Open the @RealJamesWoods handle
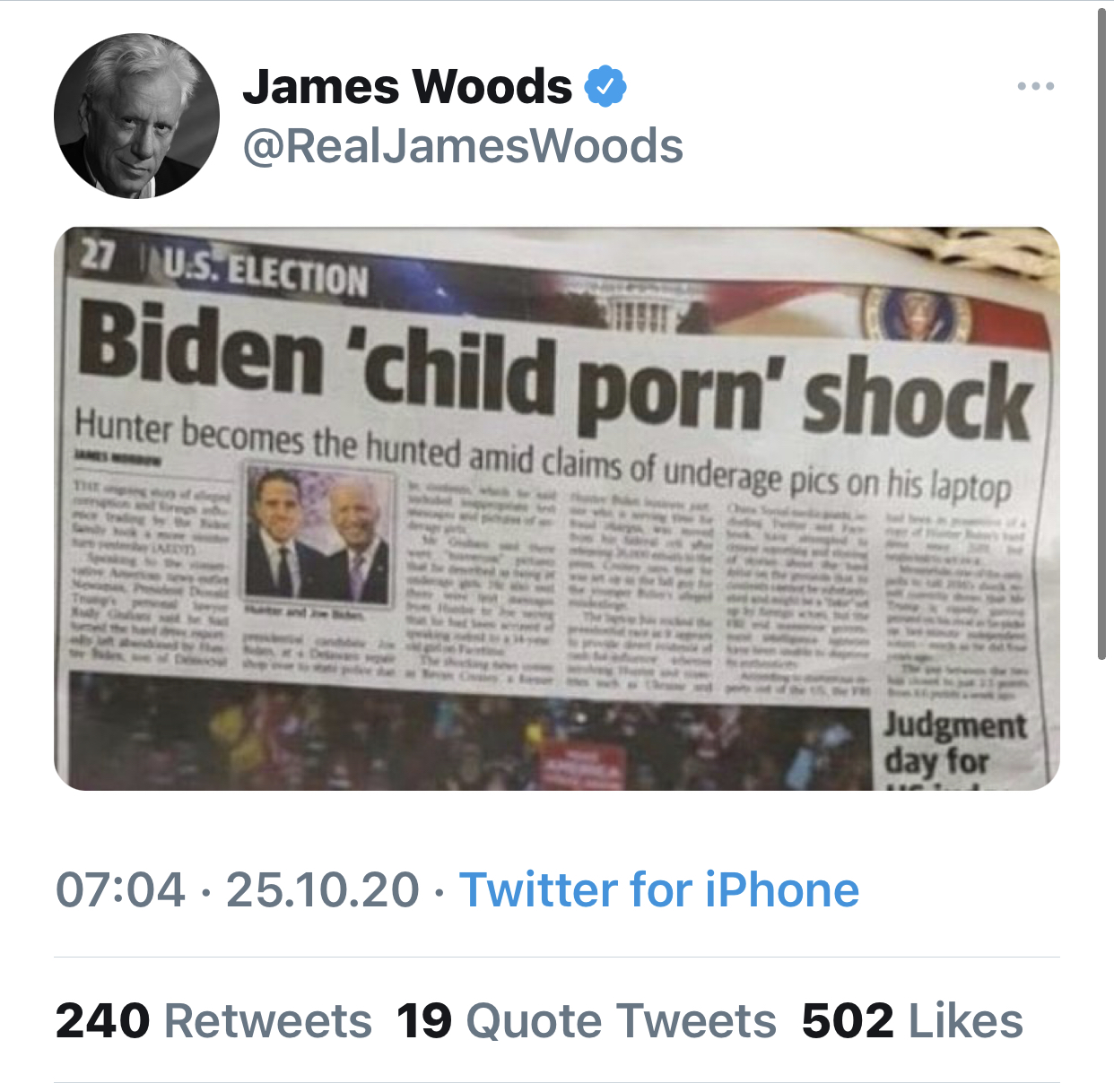The width and height of the screenshot is (1114, 1092). click(x=463, y=146)
